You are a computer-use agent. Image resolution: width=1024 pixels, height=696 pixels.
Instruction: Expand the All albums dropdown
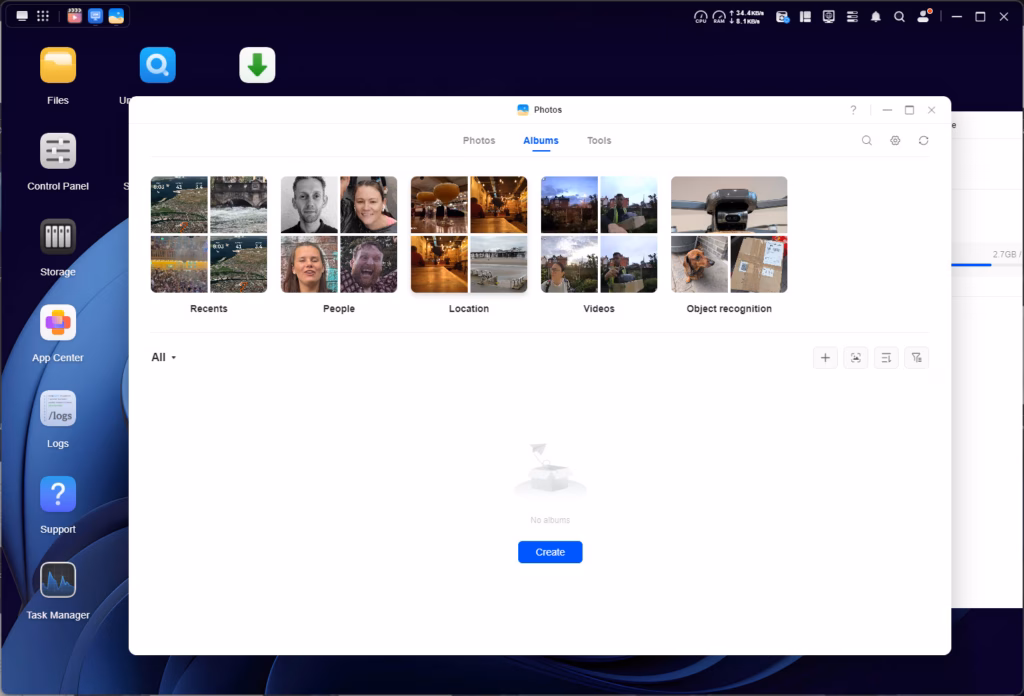click(x=164, y=358)
